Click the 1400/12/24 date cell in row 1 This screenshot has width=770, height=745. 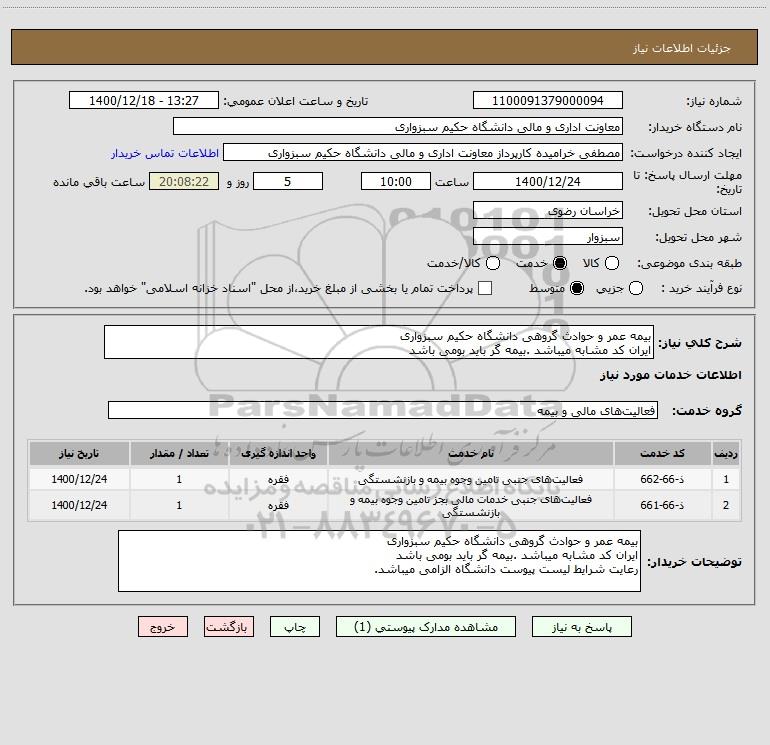coord(79,479)
